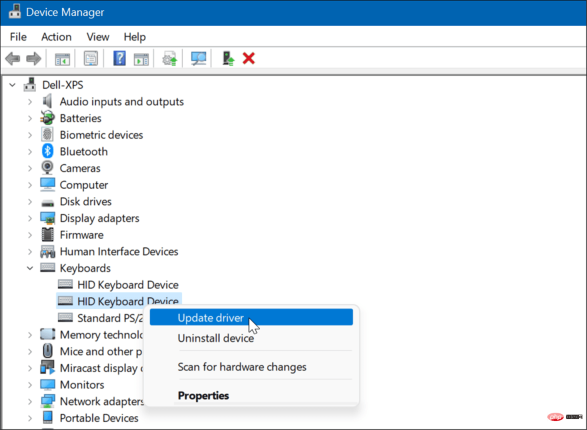Click the Cameras webcam icon
587x430 pixels.
pos(47,168)
